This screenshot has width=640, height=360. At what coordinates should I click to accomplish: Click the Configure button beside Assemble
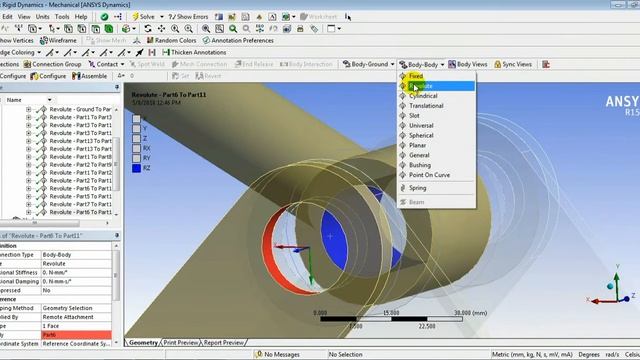tap(48, 76)
